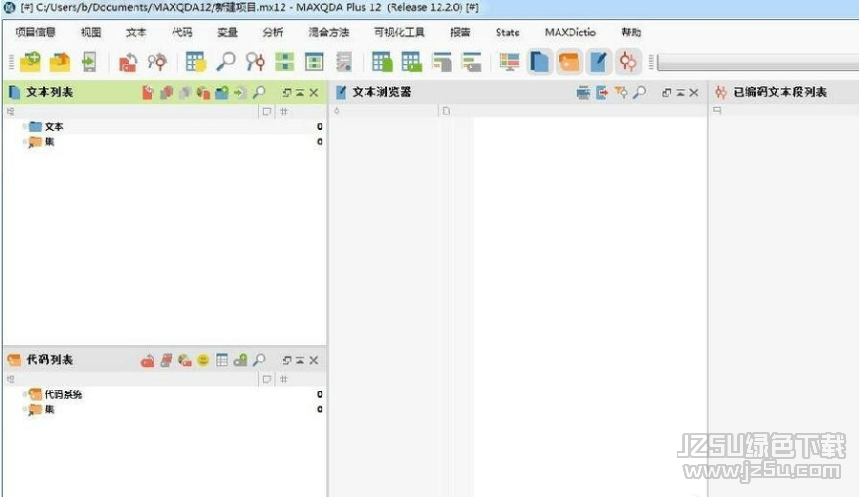Toggle the 代码列表 window orange toolbar button

(x=569, y=62)
